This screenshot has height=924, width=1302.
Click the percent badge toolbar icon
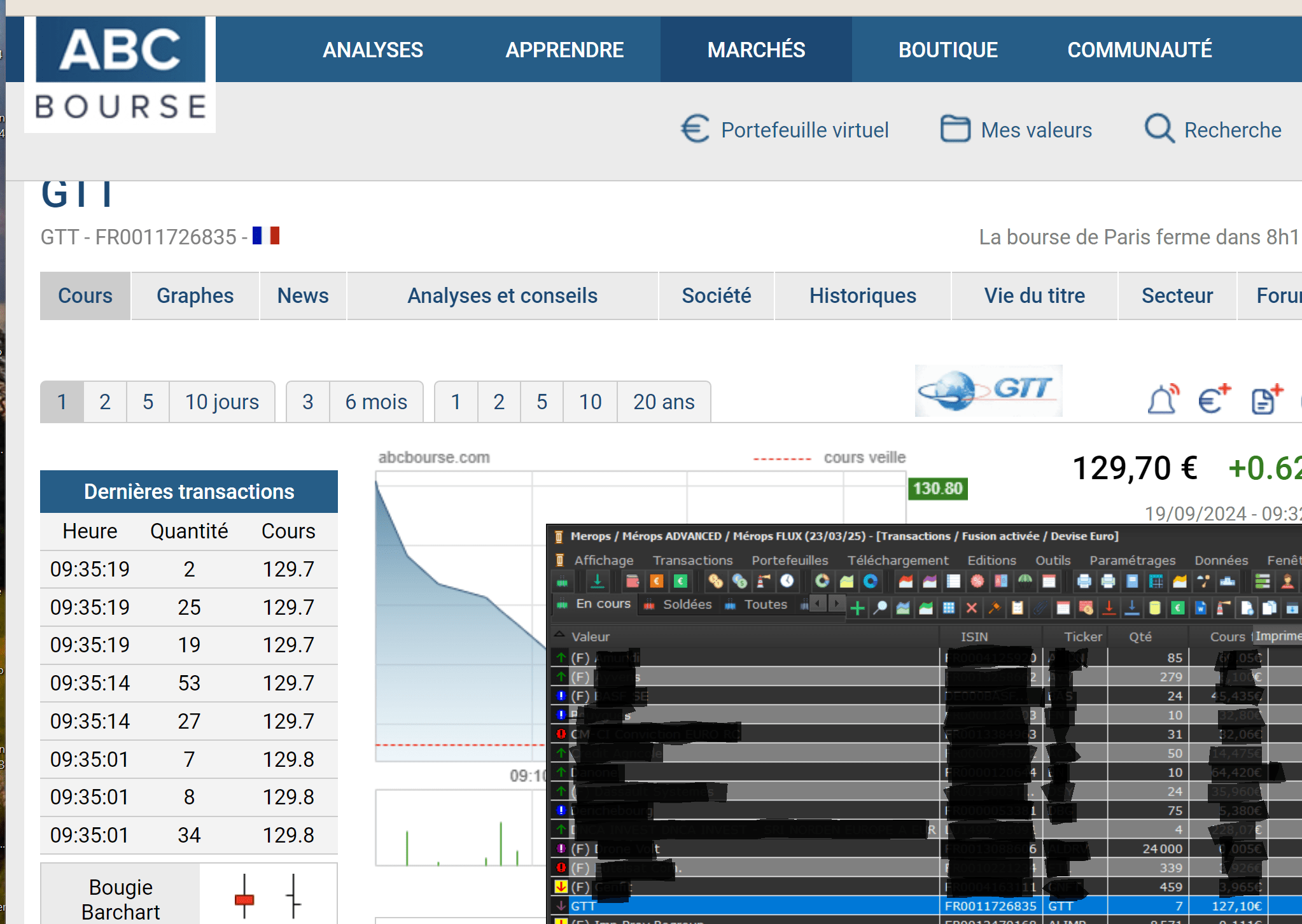(x=977, y=581)
